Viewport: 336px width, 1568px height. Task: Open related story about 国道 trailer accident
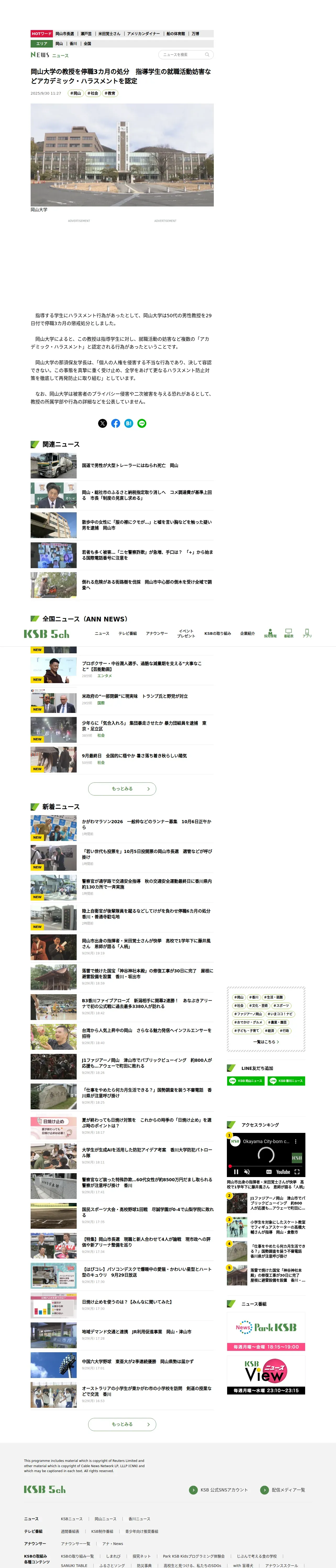(130, 465)
